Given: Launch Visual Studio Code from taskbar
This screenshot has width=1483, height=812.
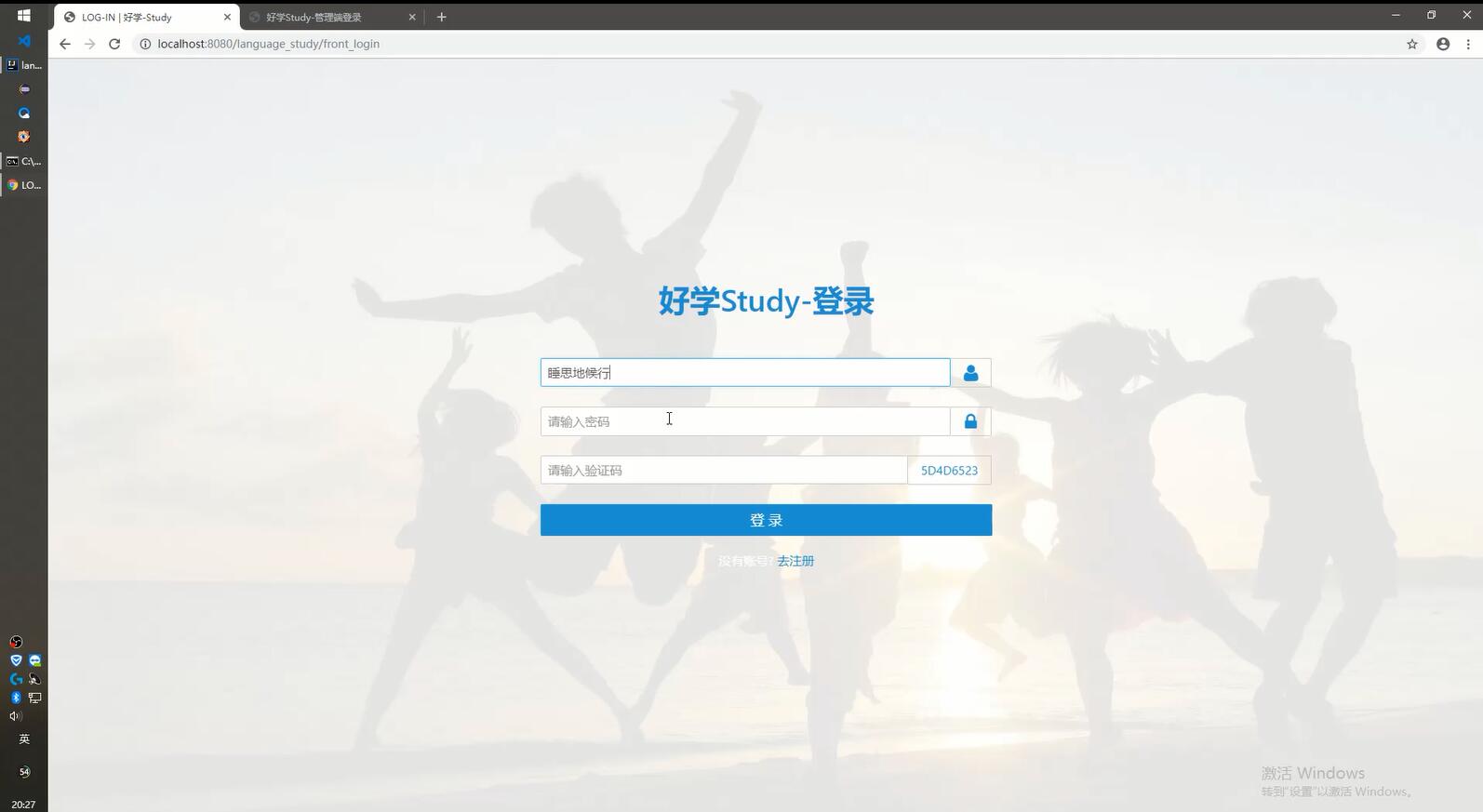Looking at the screenshot, I should coord(24,41).
